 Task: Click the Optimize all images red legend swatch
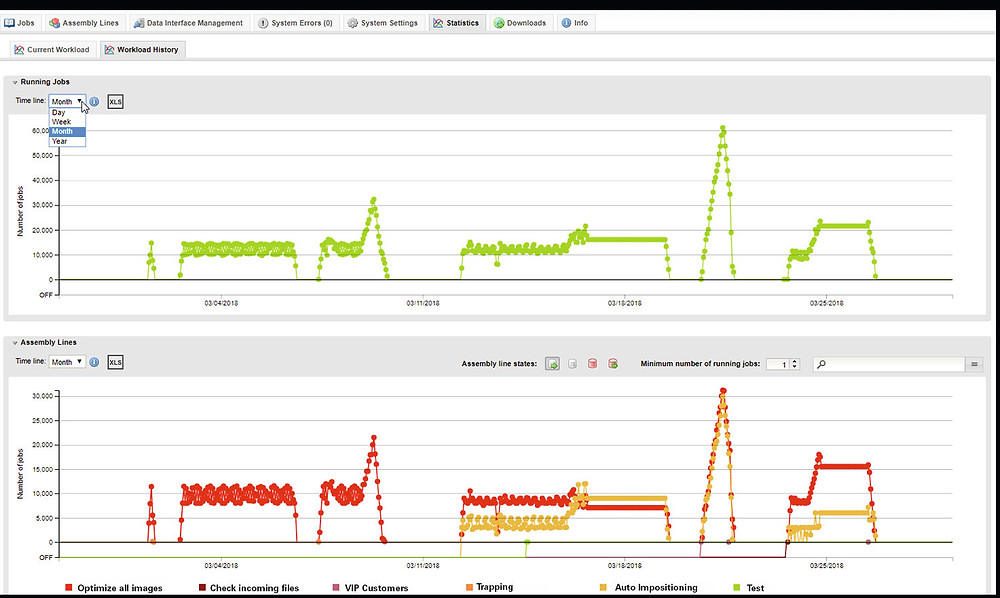(68, 588)
